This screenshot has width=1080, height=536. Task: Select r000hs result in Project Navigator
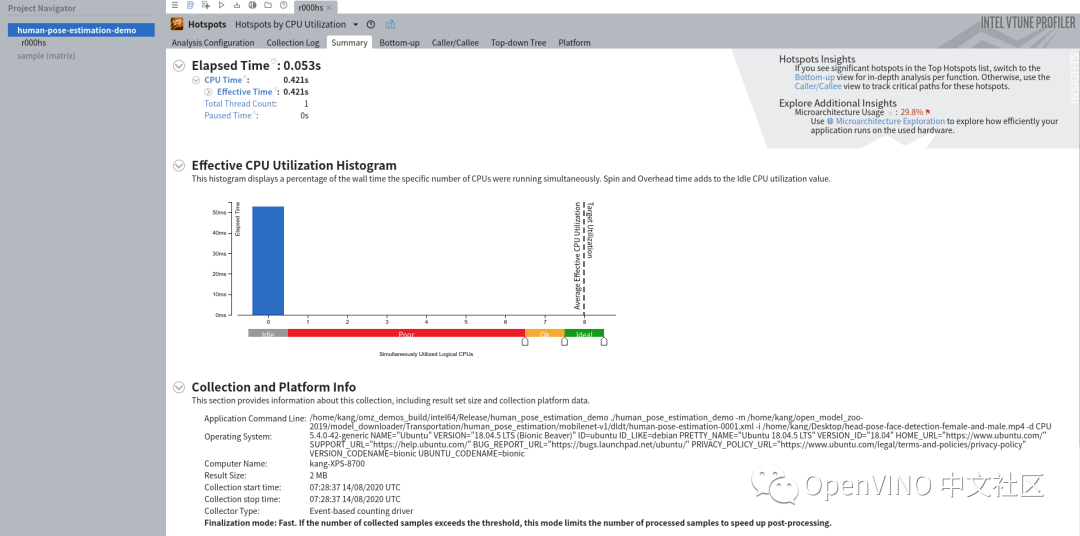pos(34,43)
